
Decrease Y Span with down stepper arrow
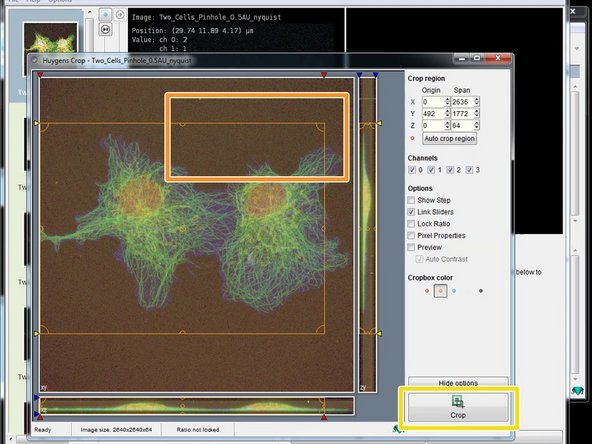coord(476,116)
